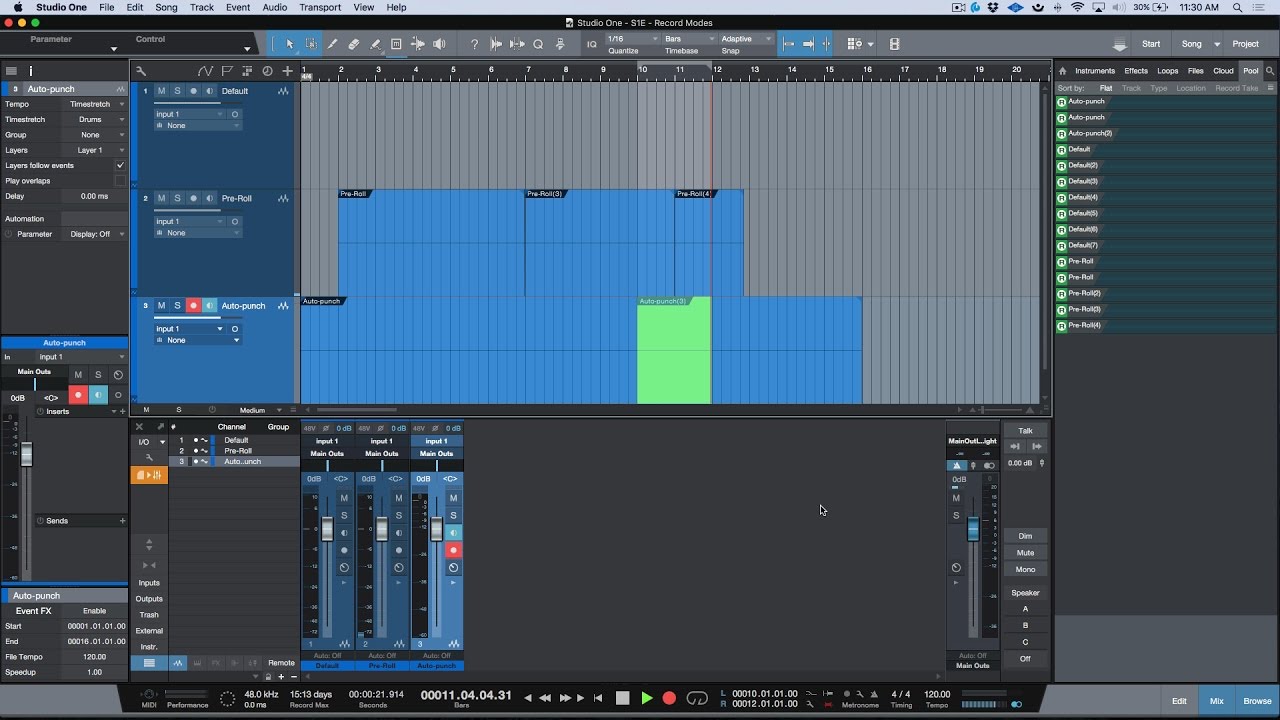Start playback with green Play button
The width and height of the screenshot is (1280, 720).
coord(646,698)
